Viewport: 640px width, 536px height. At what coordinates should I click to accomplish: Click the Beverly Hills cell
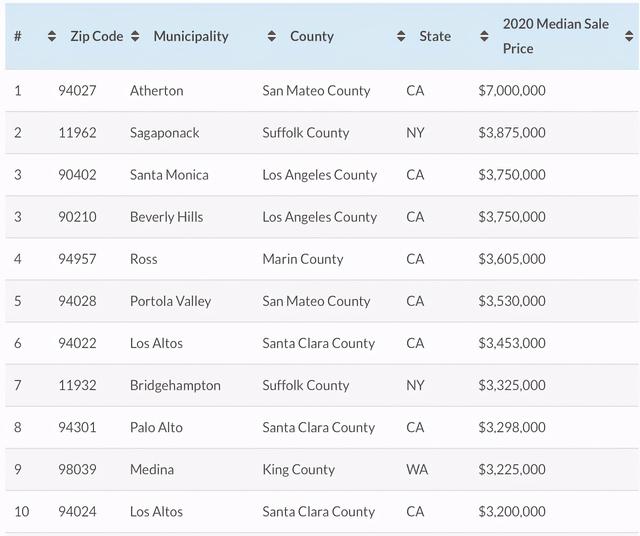point(166,217)
